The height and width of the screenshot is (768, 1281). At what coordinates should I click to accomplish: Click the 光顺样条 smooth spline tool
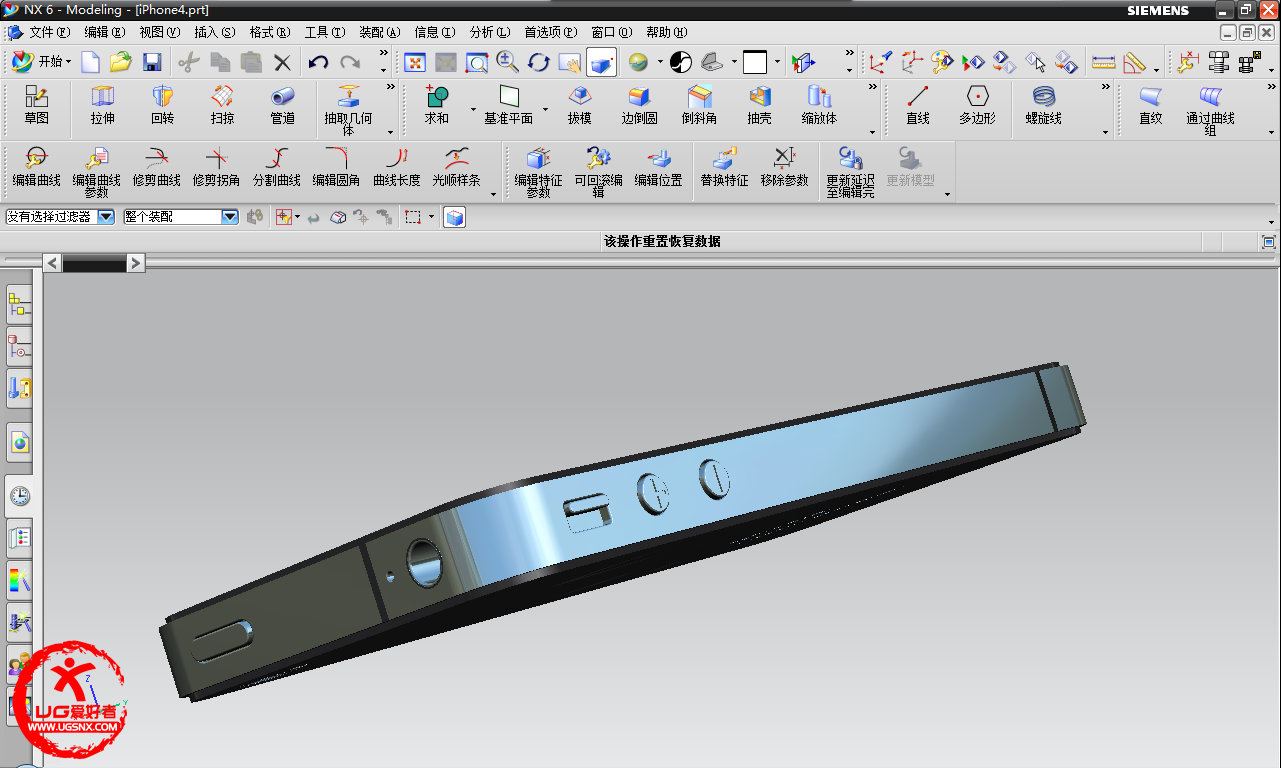pyautogui.click(x=457, y=168)
